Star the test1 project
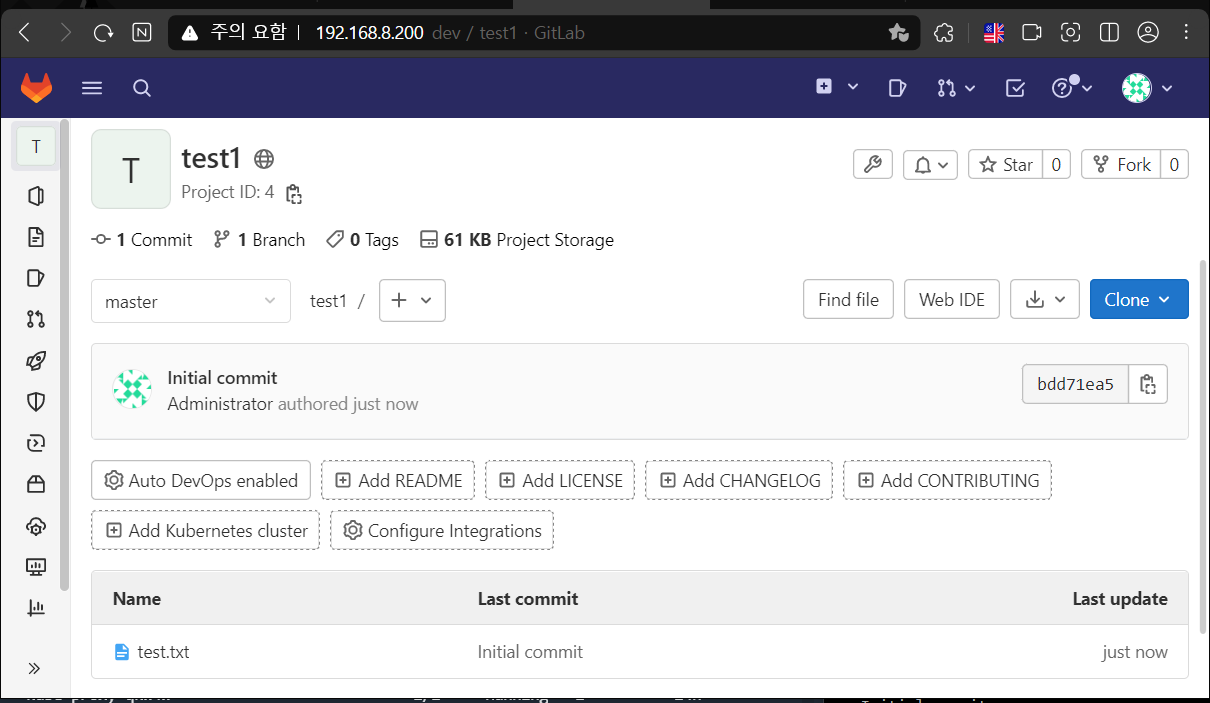Viewport: 1210px width, 703px height. [1006, 164]
